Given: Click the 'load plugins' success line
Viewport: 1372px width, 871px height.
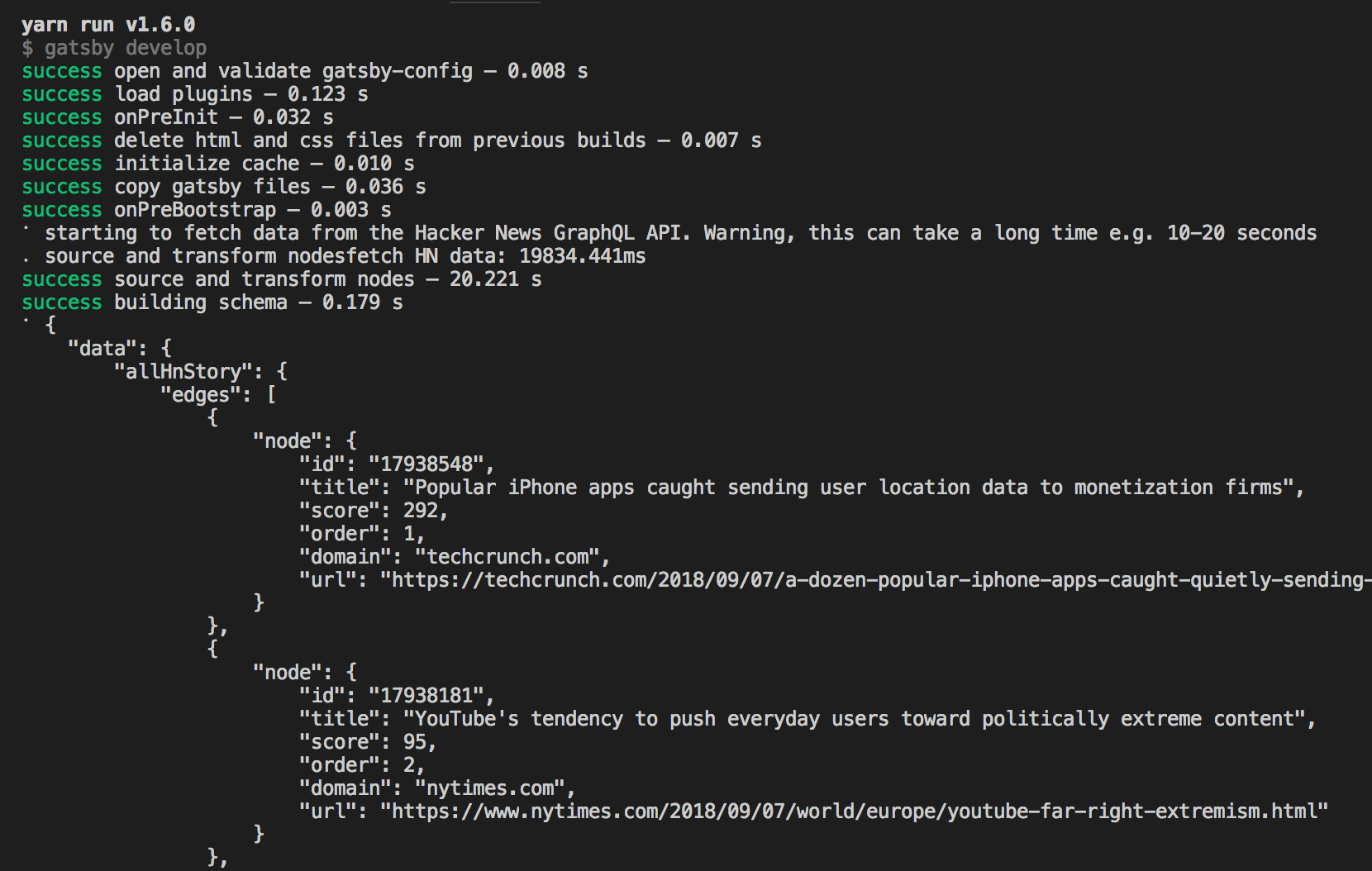Looking at the screenshot, I should tap(195, 94).
